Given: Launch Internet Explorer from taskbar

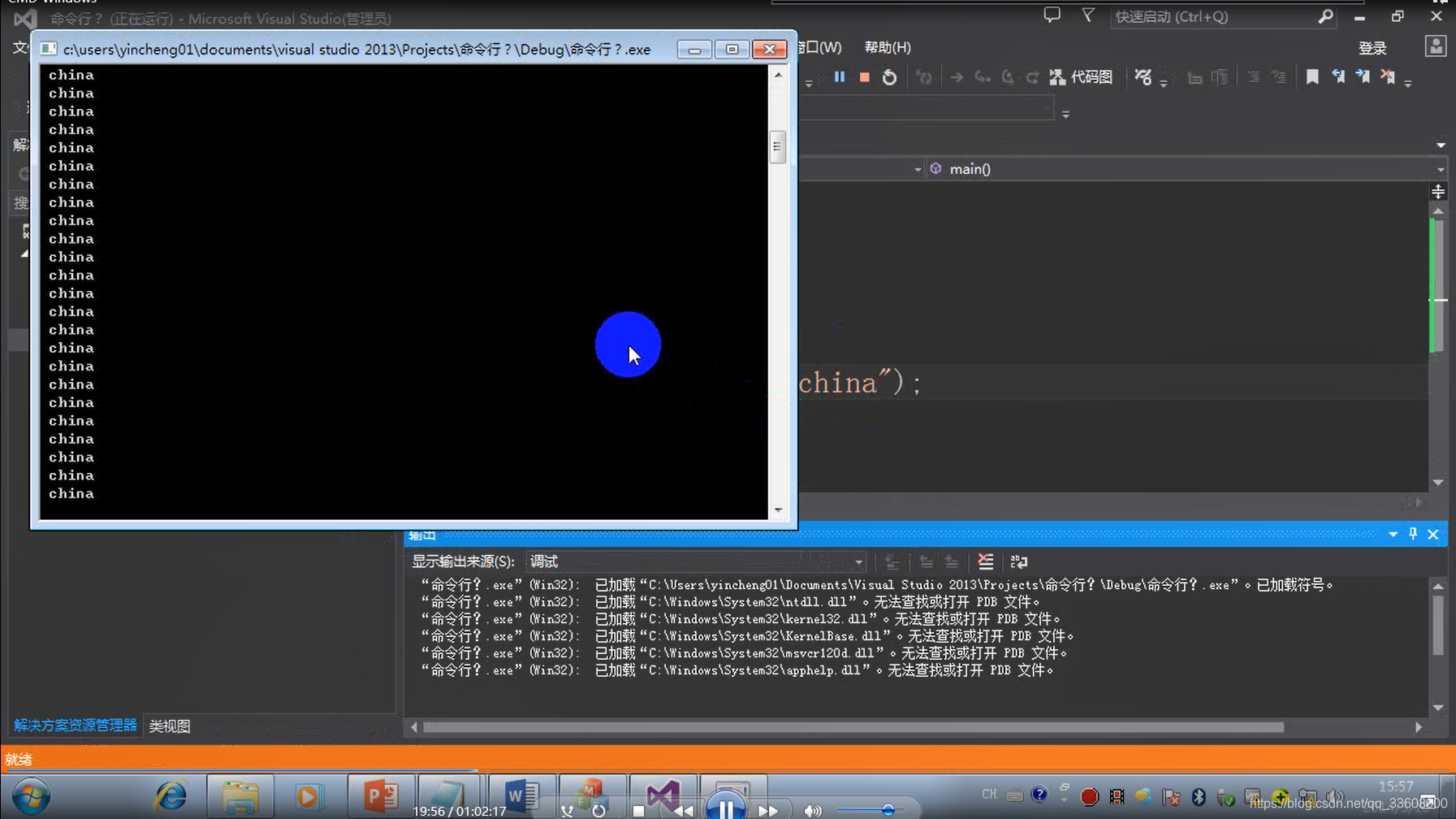Looking at the screenshot, I should [x=171, y=796].
